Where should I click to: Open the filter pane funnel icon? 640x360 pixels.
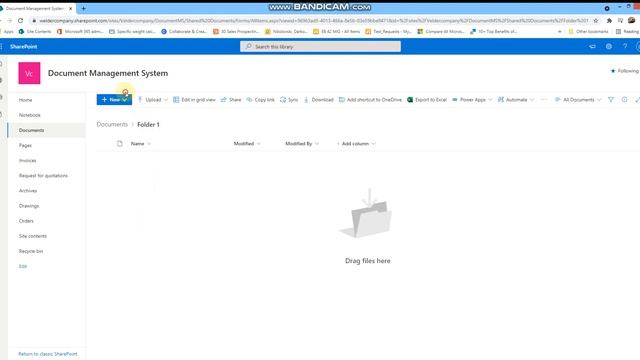pyautogui.click(x=611, y=100)
